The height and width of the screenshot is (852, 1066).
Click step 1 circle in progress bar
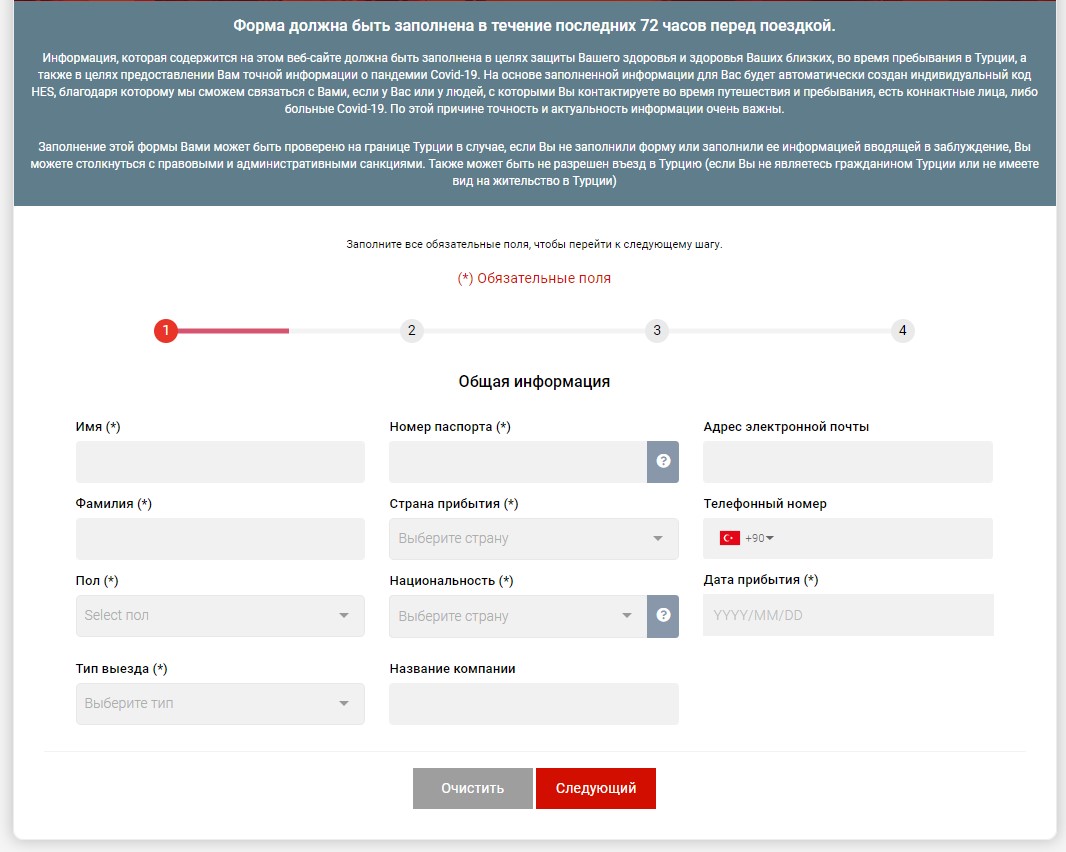click(166, 331)
